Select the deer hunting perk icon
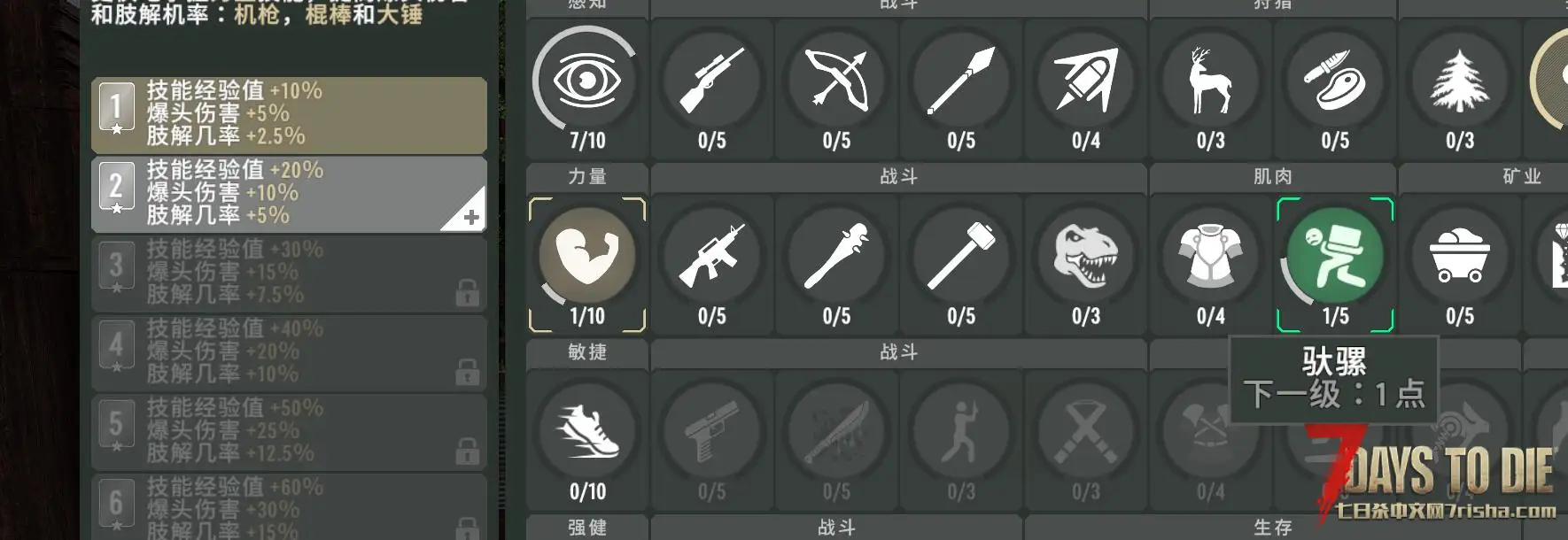Screen dimensions: 1568x540 [x=1211, y=81]
